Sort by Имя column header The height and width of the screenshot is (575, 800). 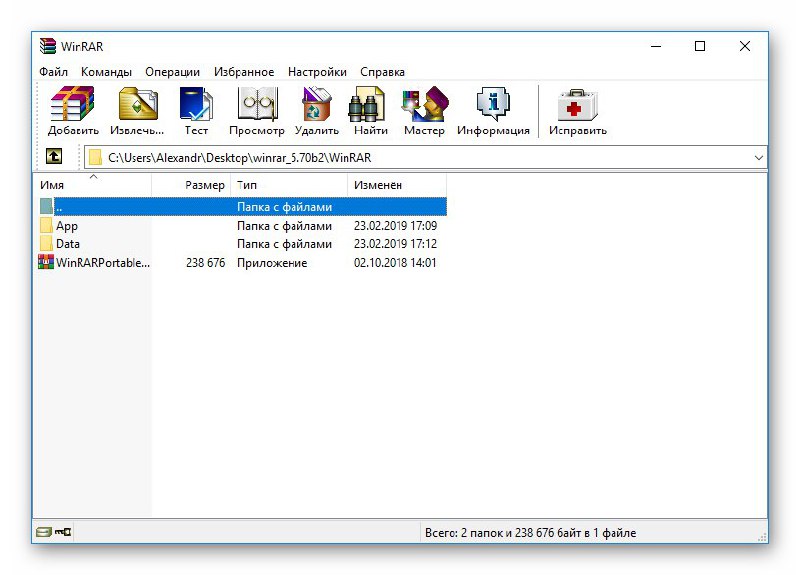click(x=93, y=185)
